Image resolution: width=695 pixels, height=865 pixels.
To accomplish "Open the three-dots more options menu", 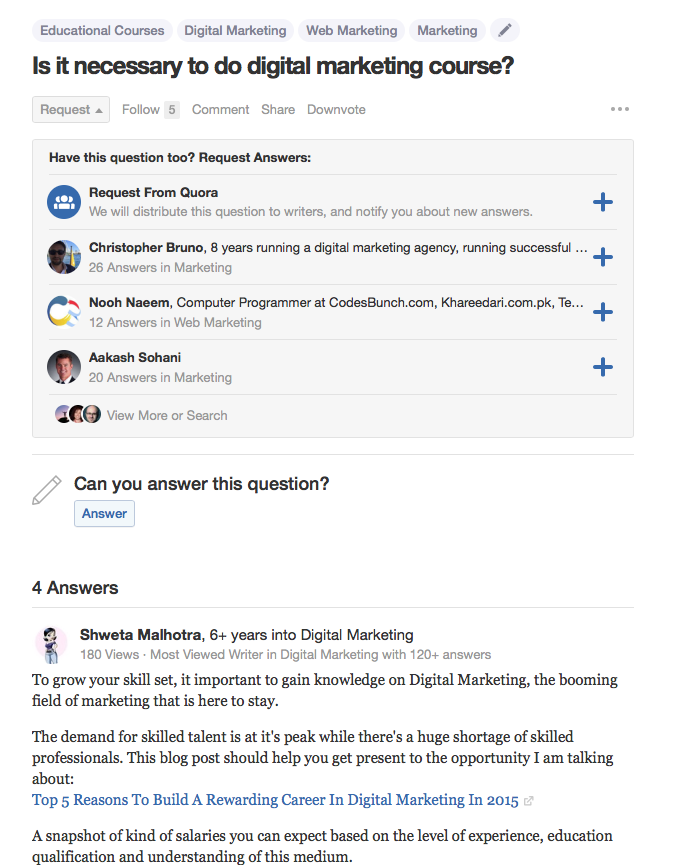I will (x=619, y=109).
